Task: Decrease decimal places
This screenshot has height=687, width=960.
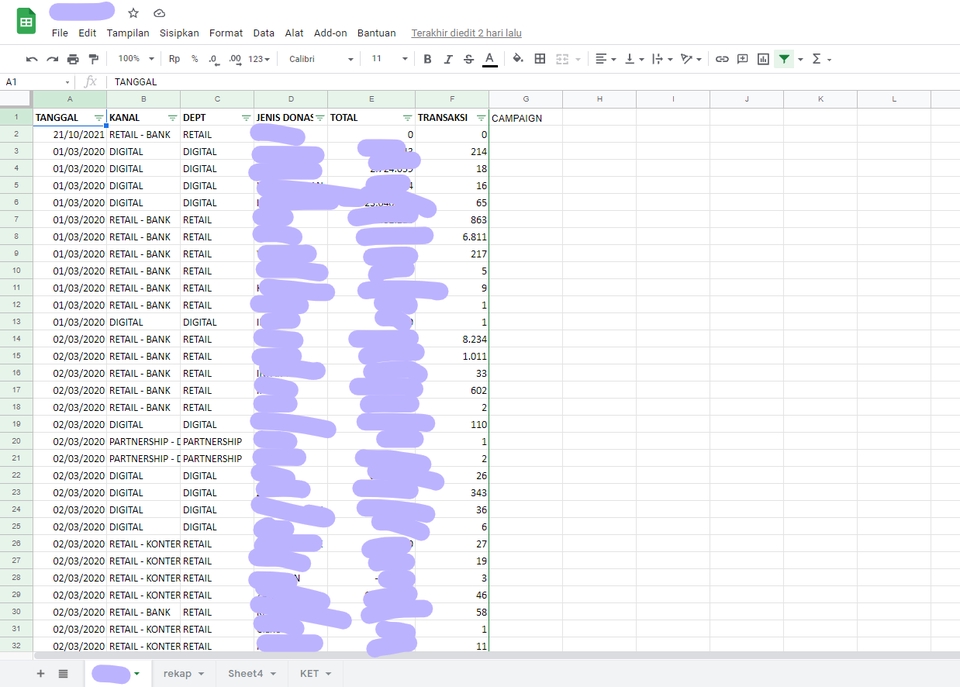Action: coord(214,59)
